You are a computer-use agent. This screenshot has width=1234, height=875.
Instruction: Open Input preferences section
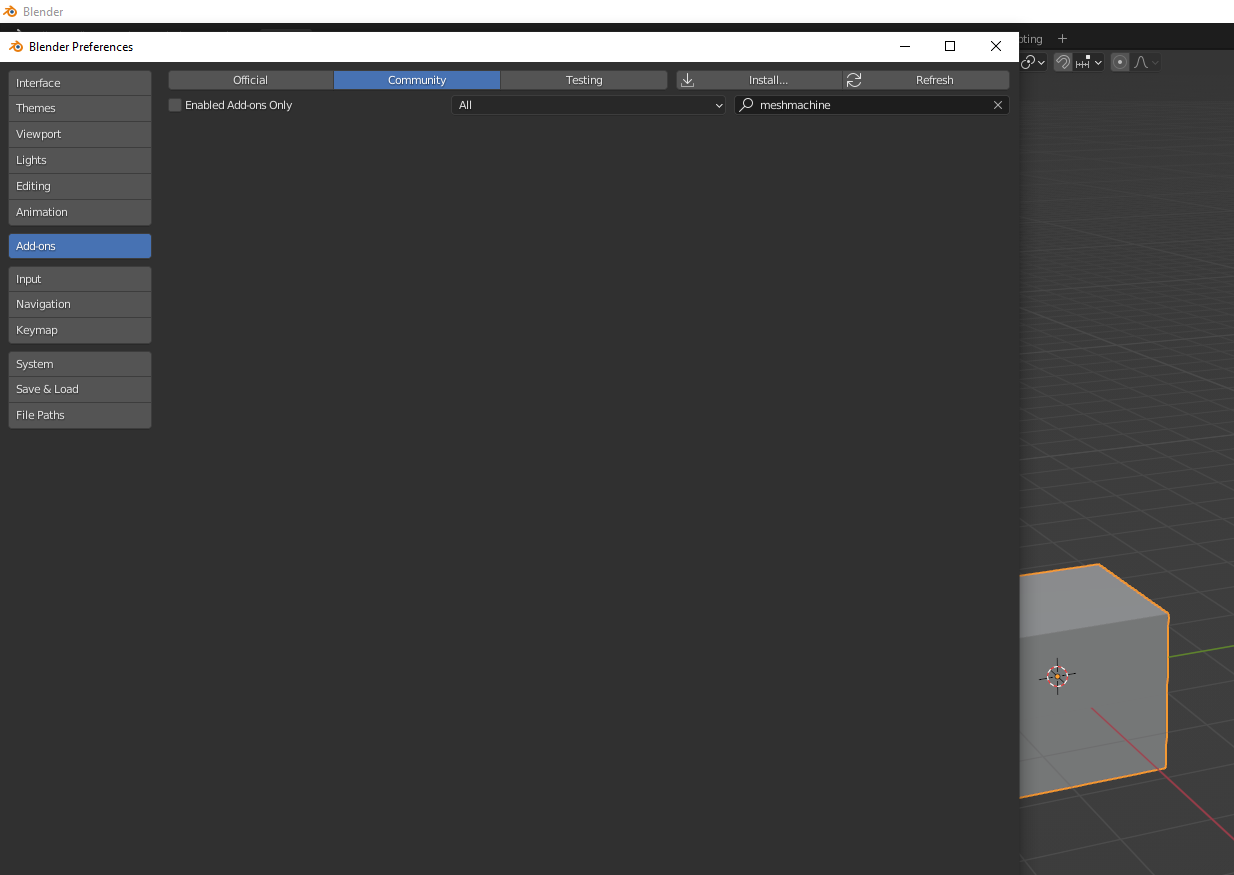[80, 279]
